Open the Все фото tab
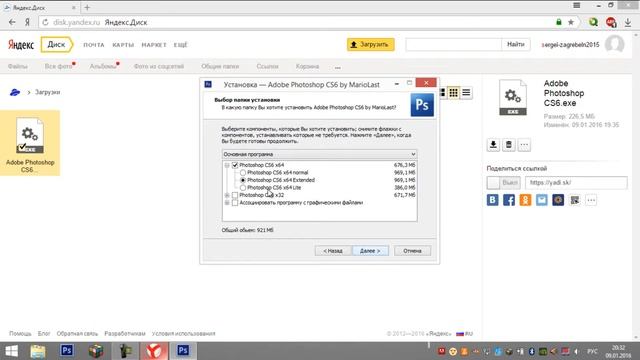Image resolution: width=640 pixels, height=360 pixels. [x=58, y=67]
